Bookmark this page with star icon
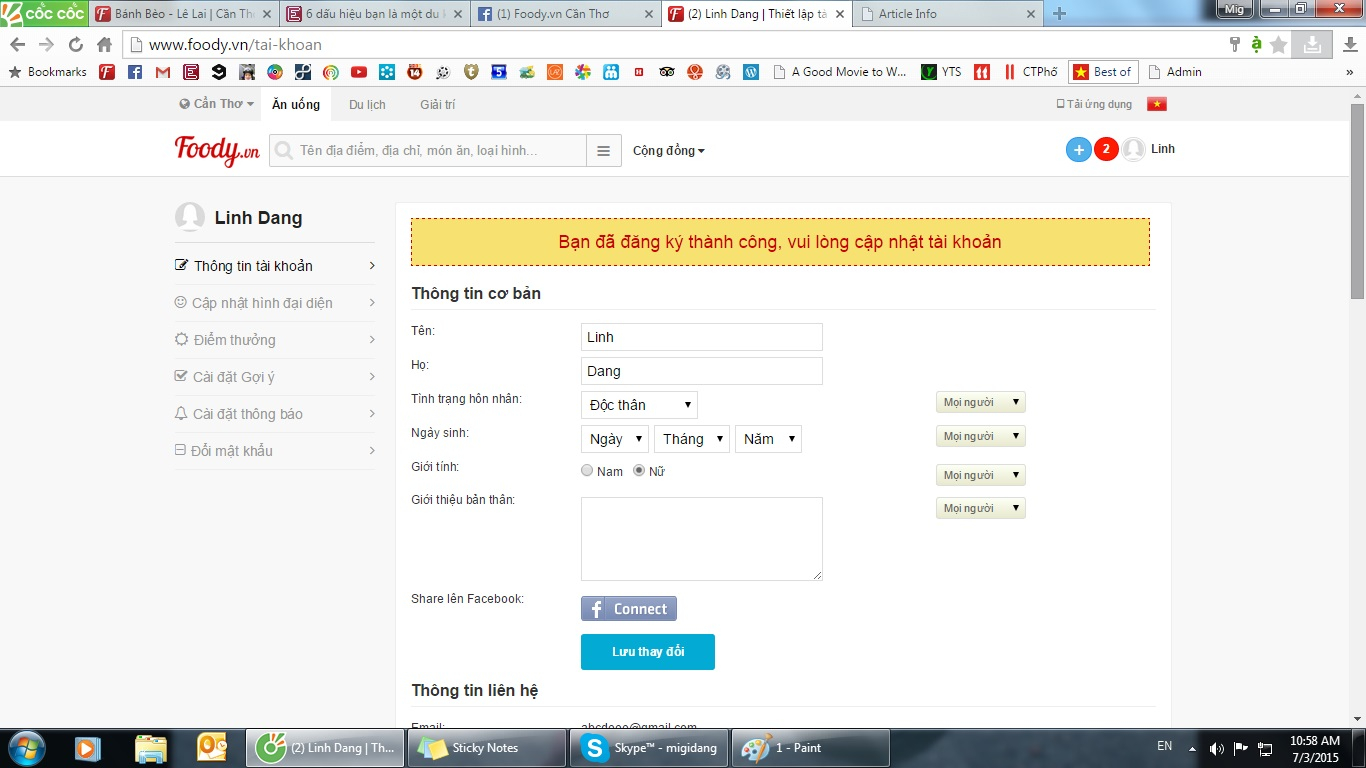 click(1278, 44)
